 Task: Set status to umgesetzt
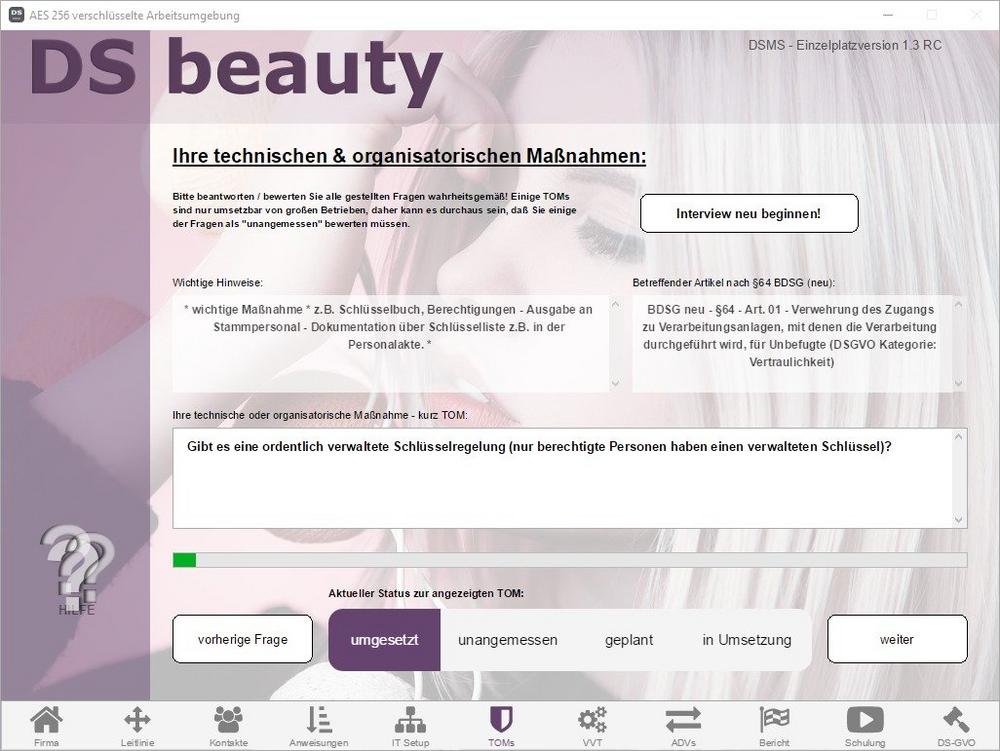tap(384, 640)
